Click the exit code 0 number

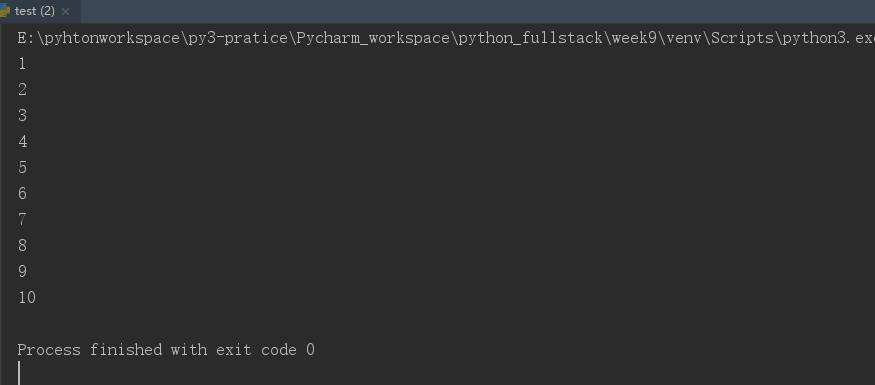pos(310,350)
